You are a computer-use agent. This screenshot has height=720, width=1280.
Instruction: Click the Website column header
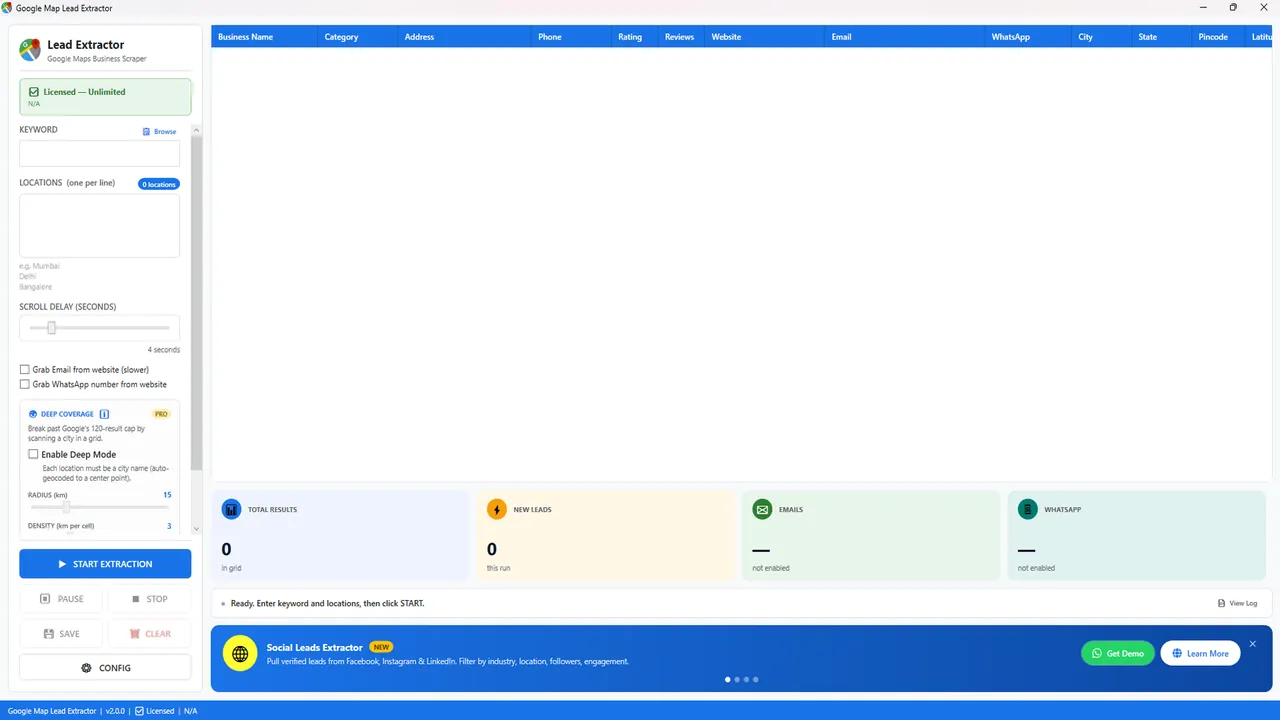pos(765,37)
